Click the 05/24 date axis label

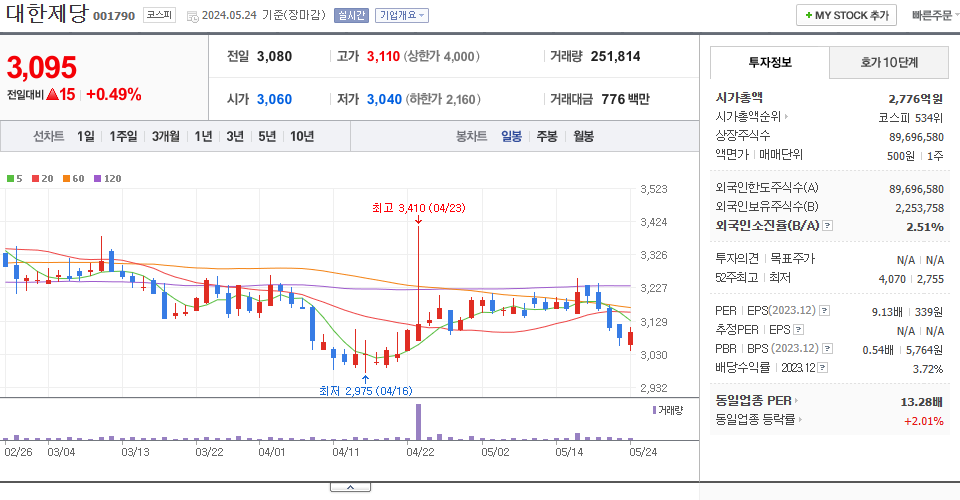[643, 452]
